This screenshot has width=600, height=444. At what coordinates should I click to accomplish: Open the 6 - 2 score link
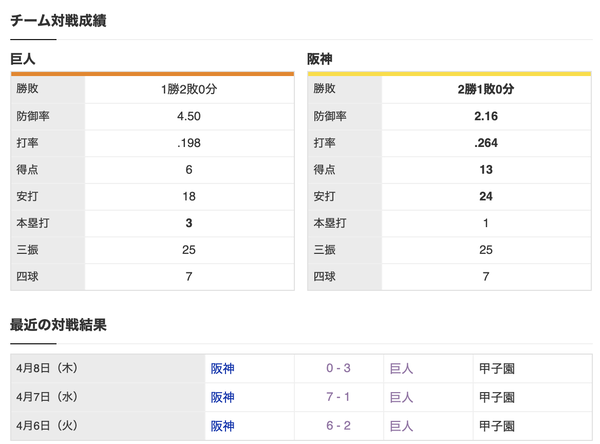(x=338, y=426)
